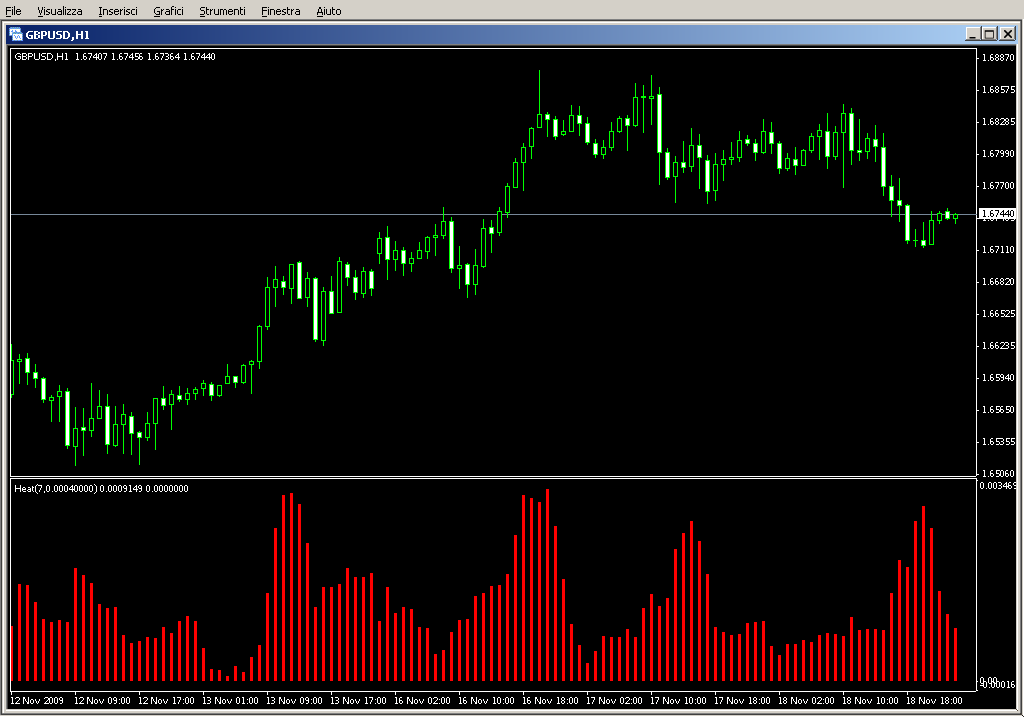Click the current price label 1.67440
Screen dimensions: 1024x717
[998, 214]
